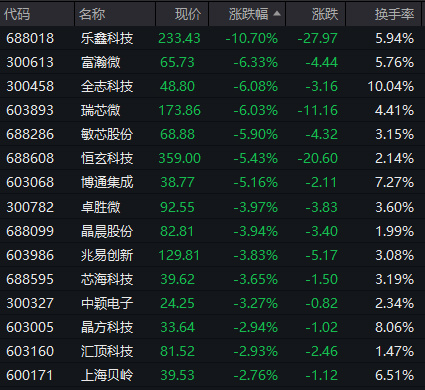Screen dimensions: 425x390
Task: Click the sort arrow beside 涨跌幅 header
Action: tap(277, 14)
